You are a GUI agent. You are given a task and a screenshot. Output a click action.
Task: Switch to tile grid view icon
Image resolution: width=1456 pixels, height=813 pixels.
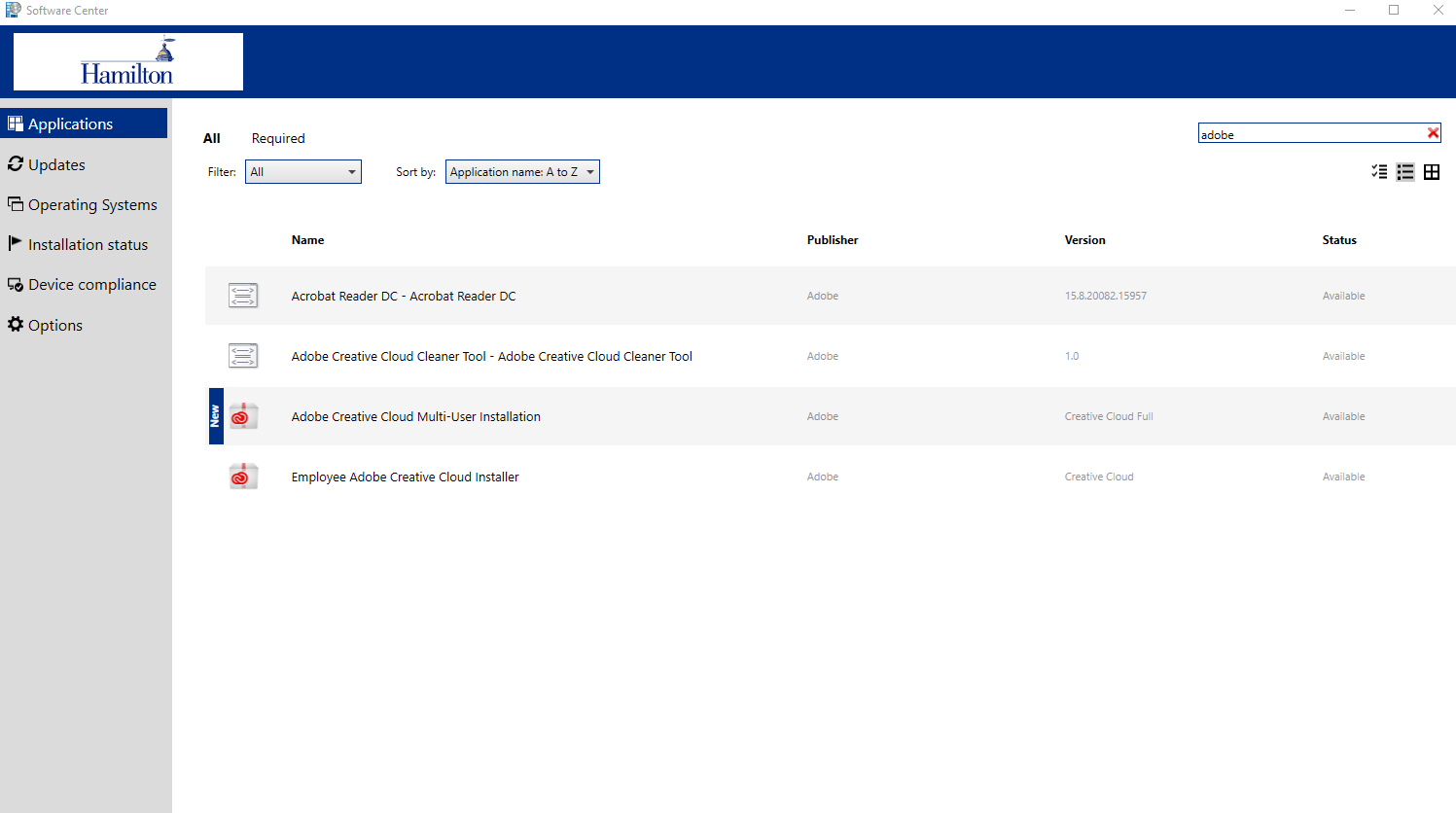[x=1432, y=172]
